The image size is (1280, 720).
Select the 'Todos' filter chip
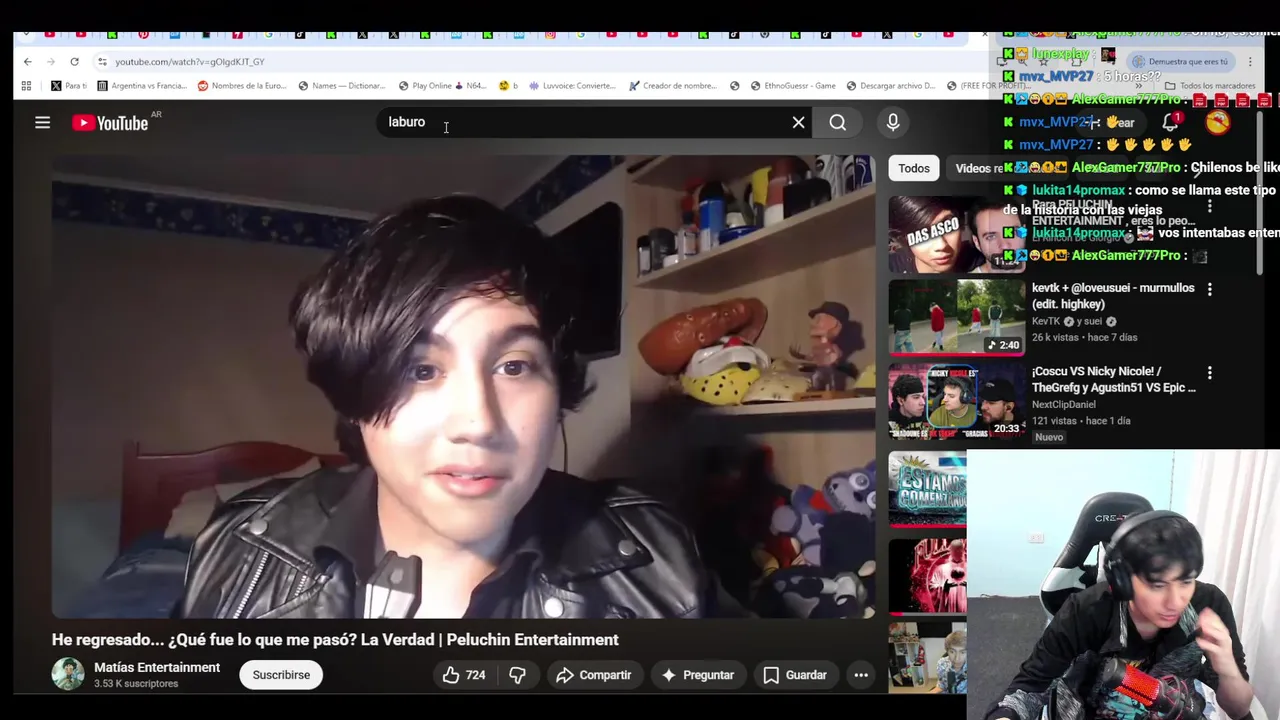pos(913,168)
